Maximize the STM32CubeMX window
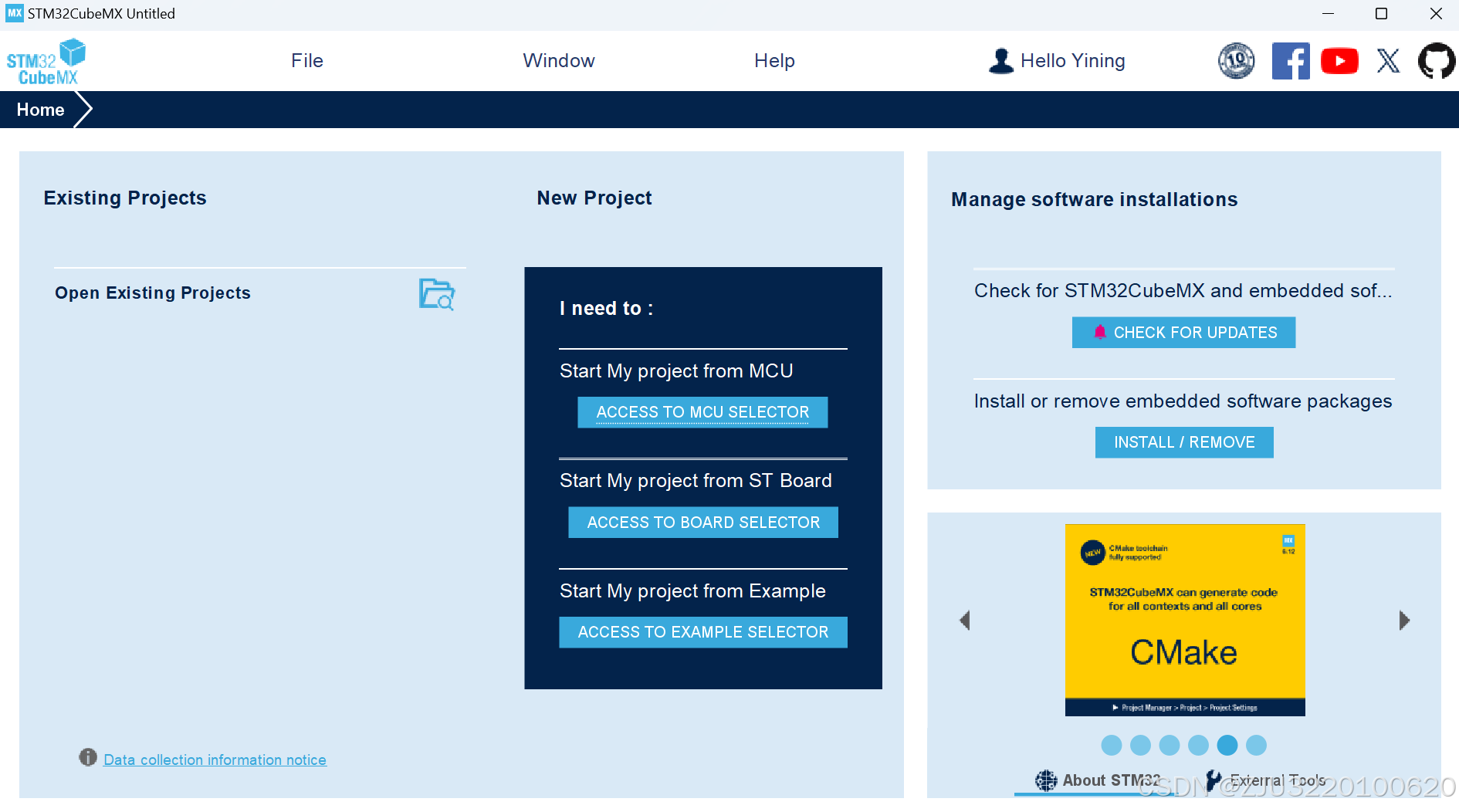Screen dimensions: 1459x812 (x=1382, y=13)
